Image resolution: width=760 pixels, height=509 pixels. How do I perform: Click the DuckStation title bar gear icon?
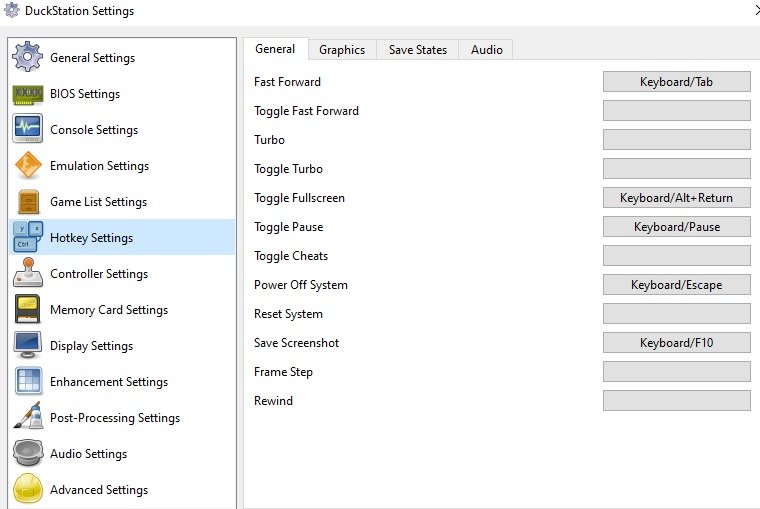click(x=12, y=10)
